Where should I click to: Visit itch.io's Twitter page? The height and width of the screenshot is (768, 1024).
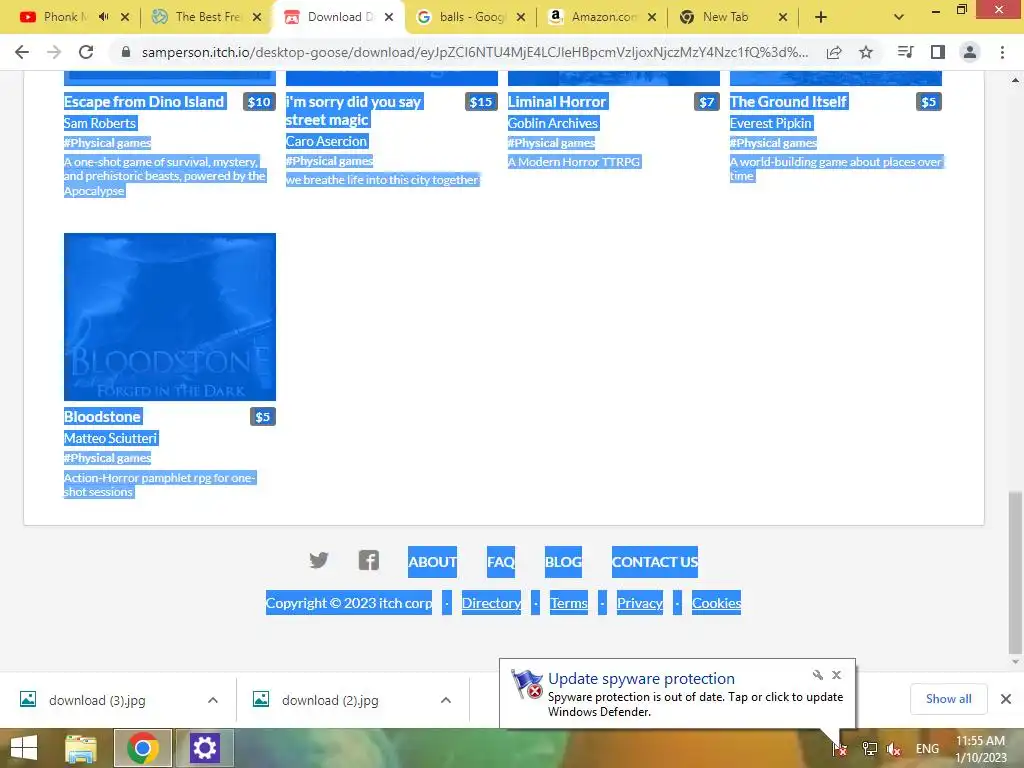pos(319,560)
